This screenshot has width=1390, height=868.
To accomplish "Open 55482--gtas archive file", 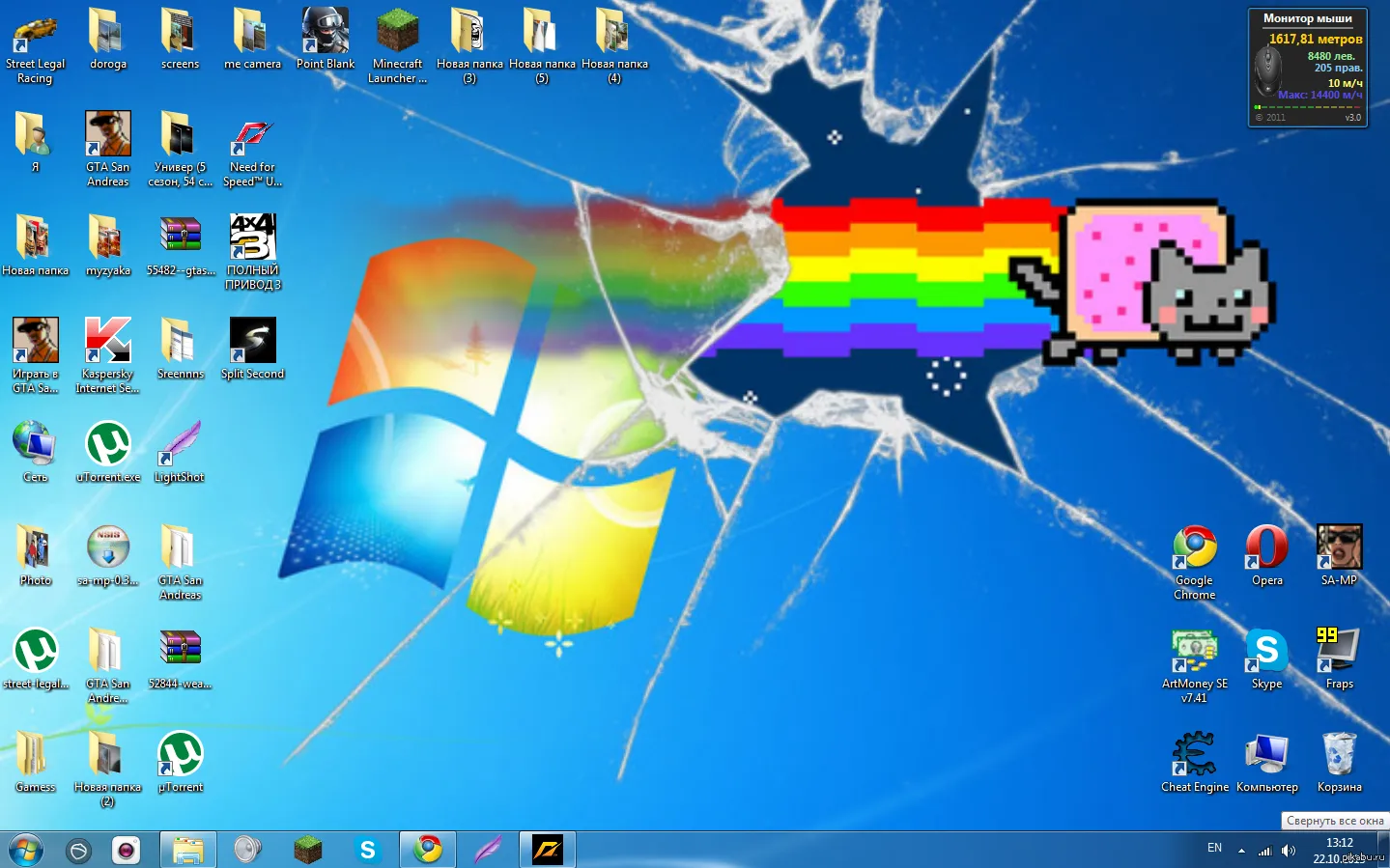I will click(x=180, y=245).
